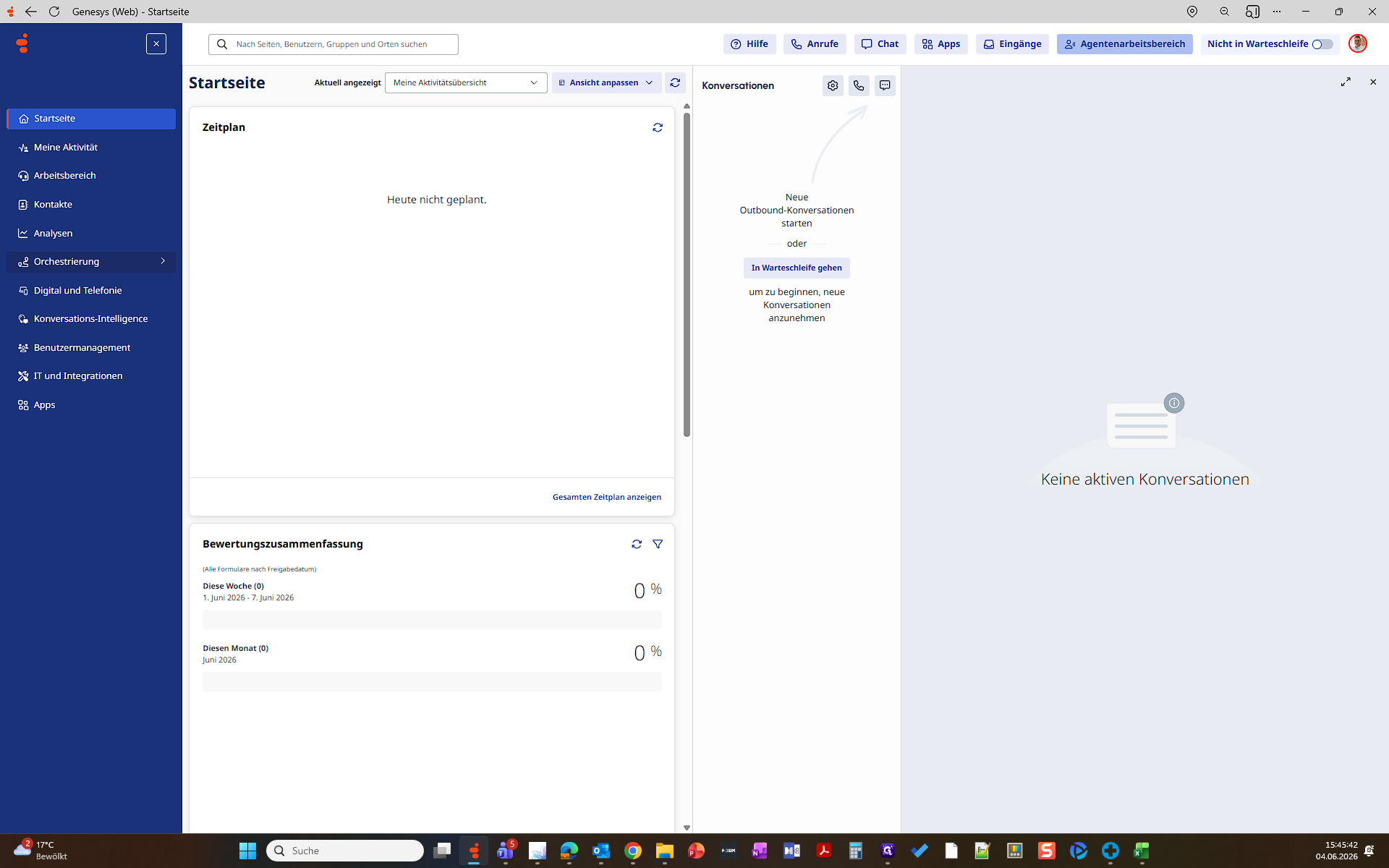This screenshot has width=1389, height=868.
Task: Open the Windows Start menu
Action: [x=248, y=851]
